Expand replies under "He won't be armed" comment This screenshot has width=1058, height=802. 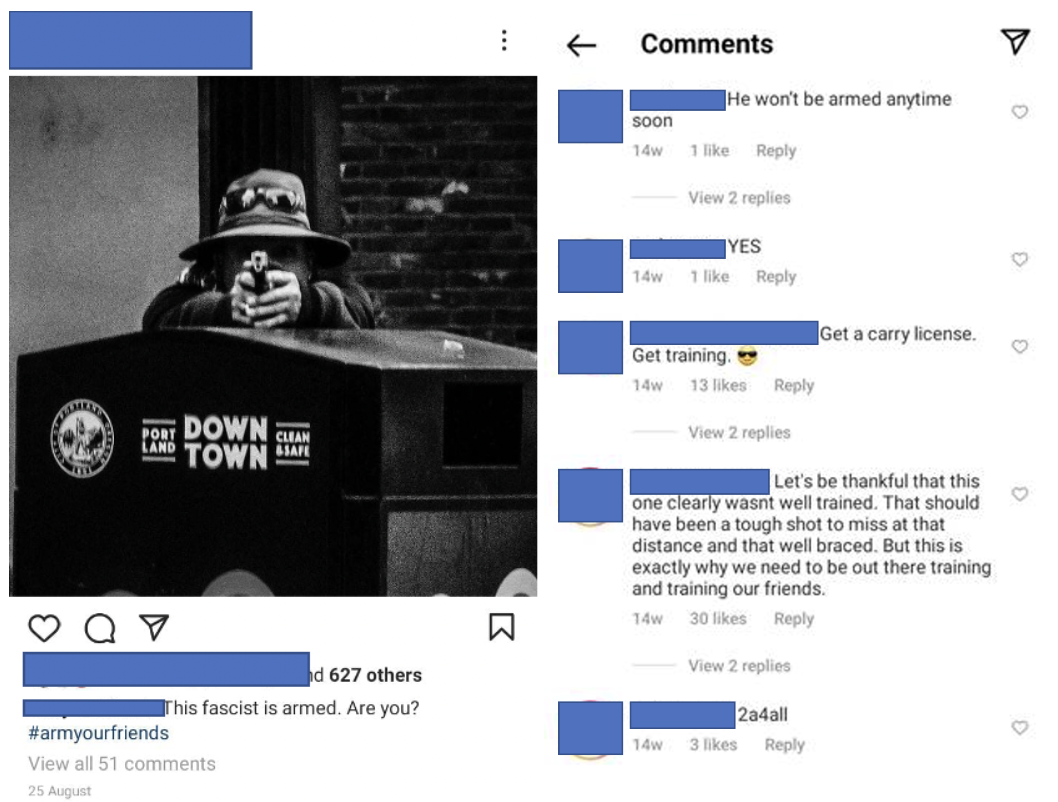coord(739,198)
